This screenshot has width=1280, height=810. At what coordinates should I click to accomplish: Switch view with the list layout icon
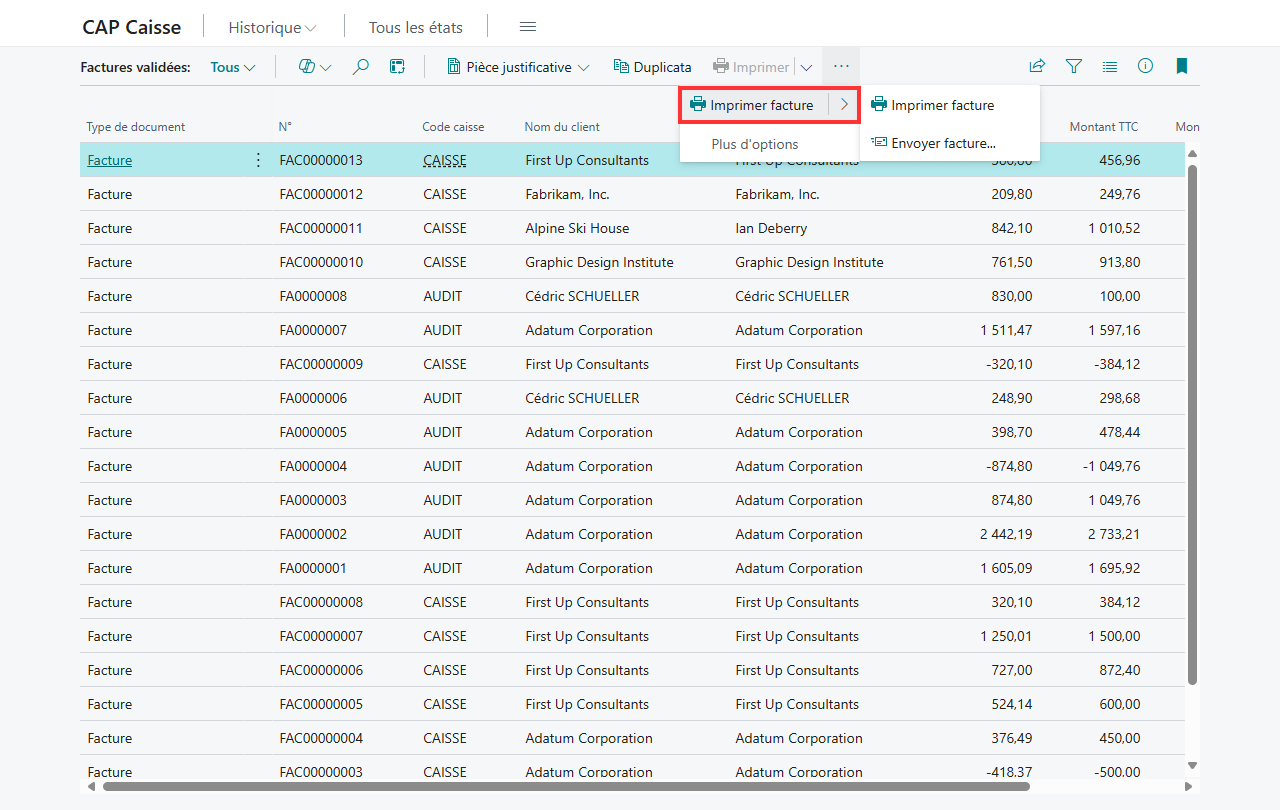point(1109,67)
